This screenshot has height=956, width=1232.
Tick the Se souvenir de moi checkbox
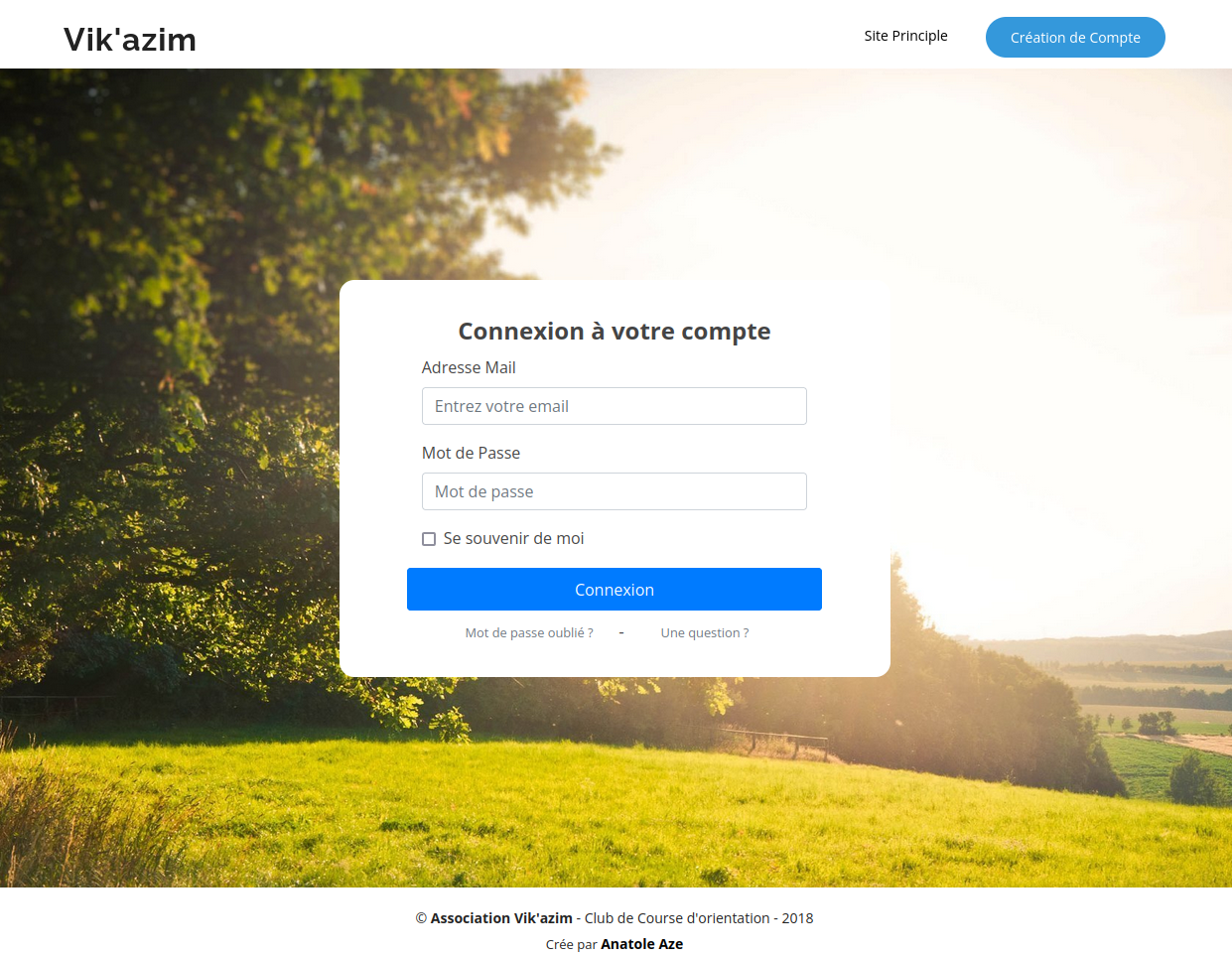point(429,539)
